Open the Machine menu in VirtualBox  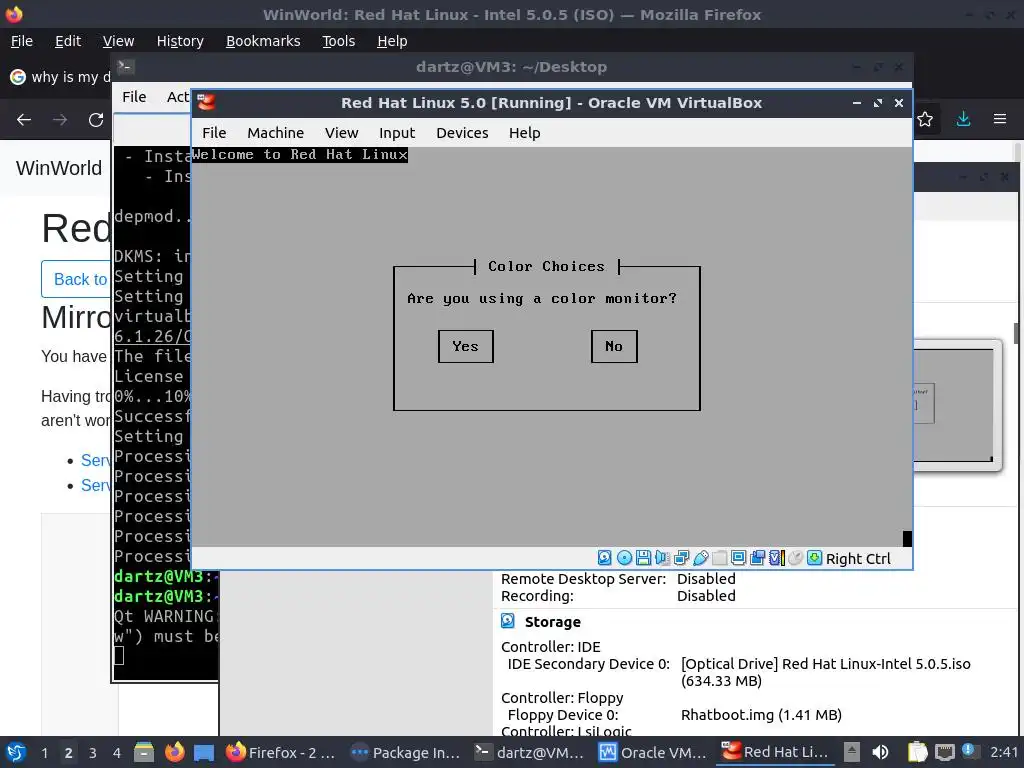[276, 133]
